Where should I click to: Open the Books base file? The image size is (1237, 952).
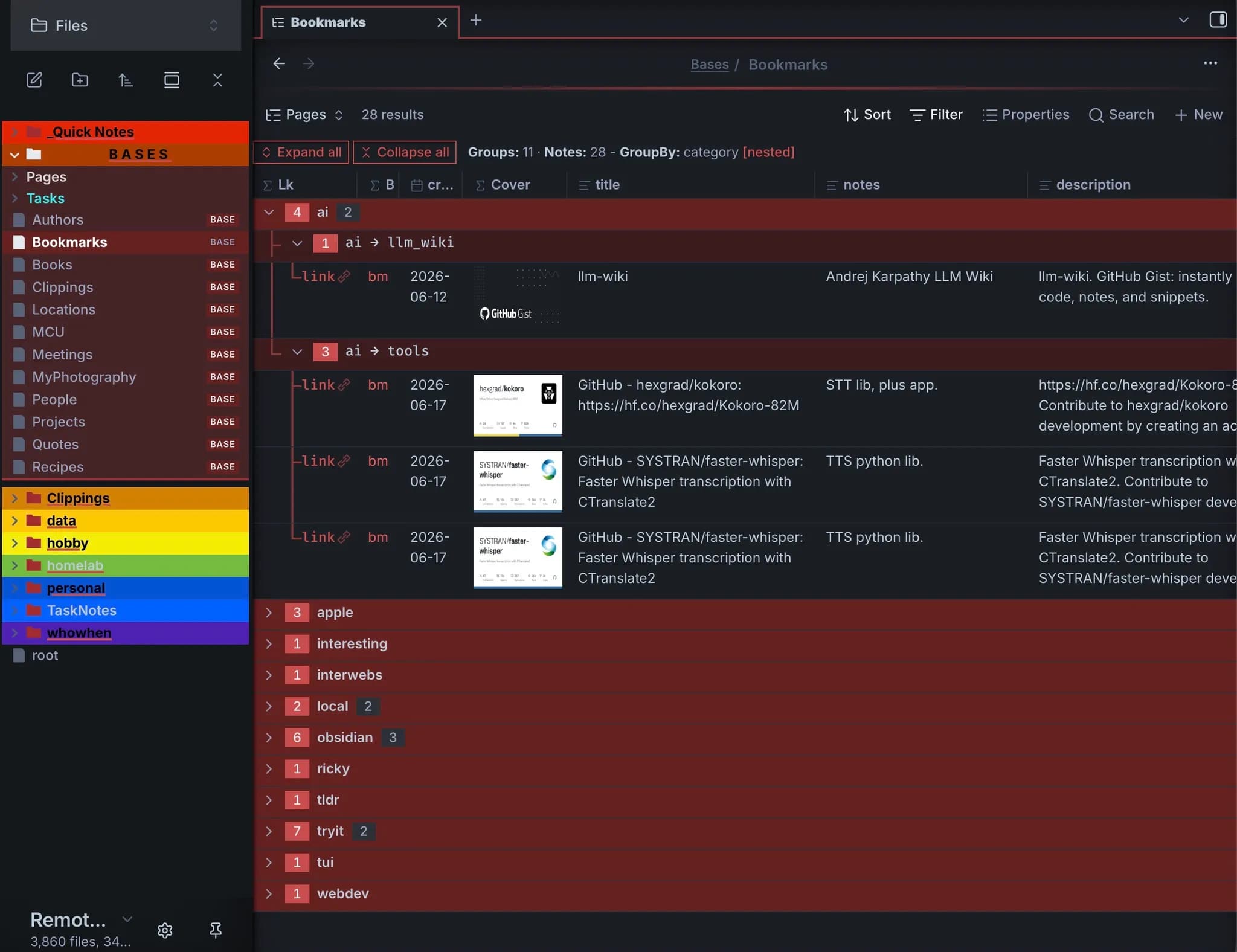[x=126, y=265]
